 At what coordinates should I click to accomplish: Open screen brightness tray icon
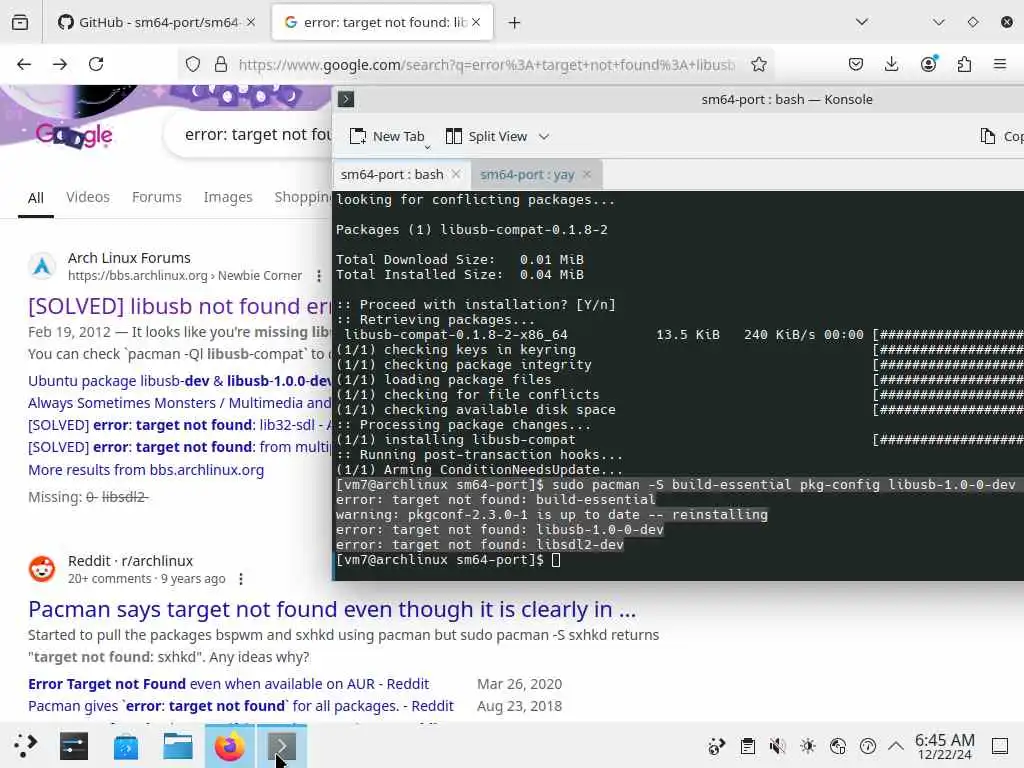(808, 746)
